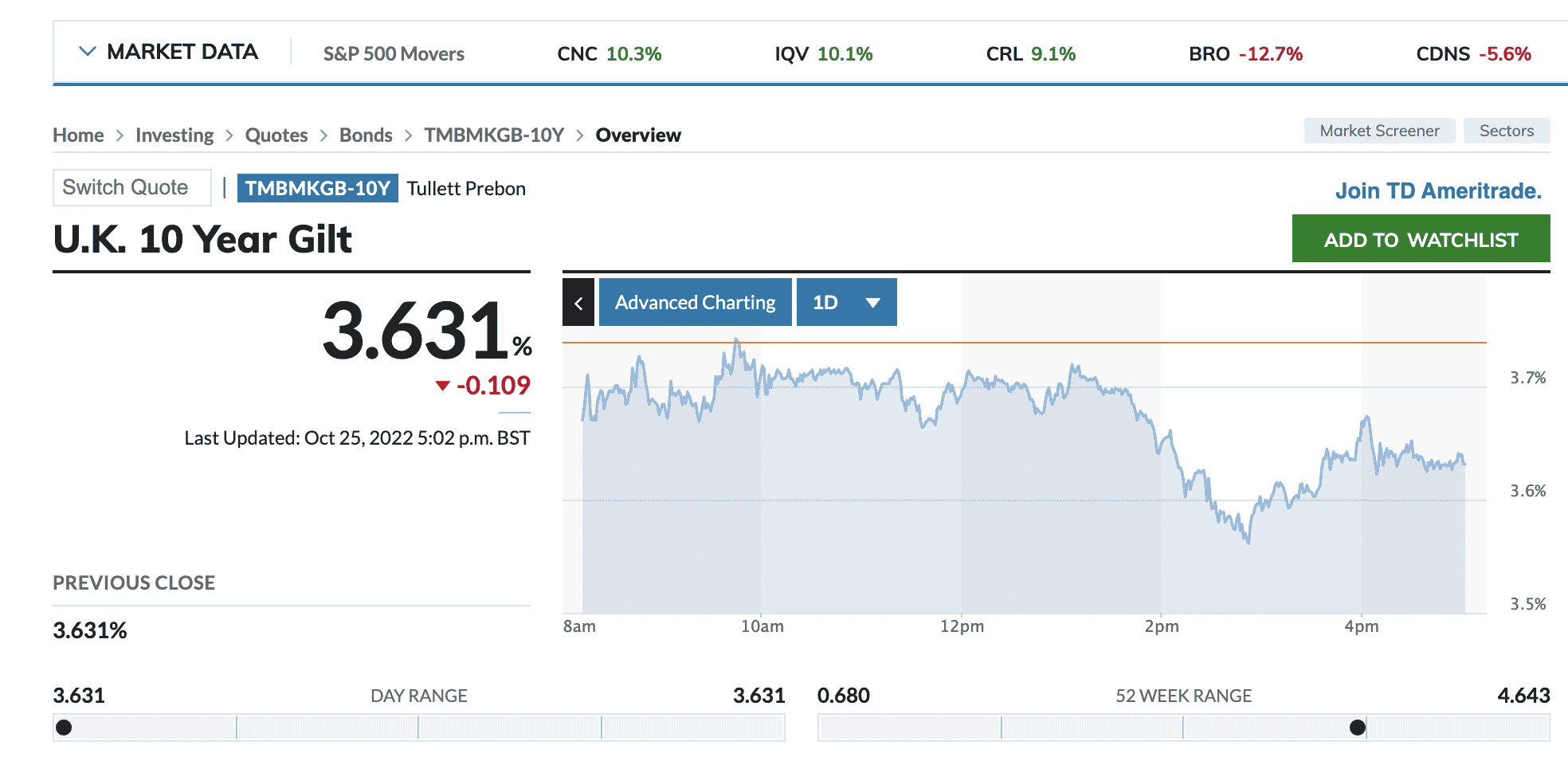
Task: Go to Bonds breadcrumb
Action: coord(366,135)
